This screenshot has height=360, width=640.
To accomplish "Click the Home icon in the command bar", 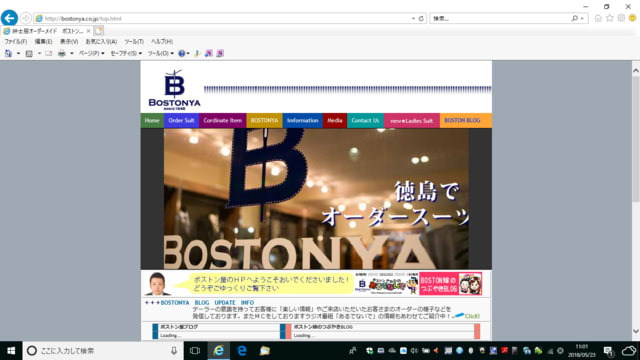I will pos(8,53).
